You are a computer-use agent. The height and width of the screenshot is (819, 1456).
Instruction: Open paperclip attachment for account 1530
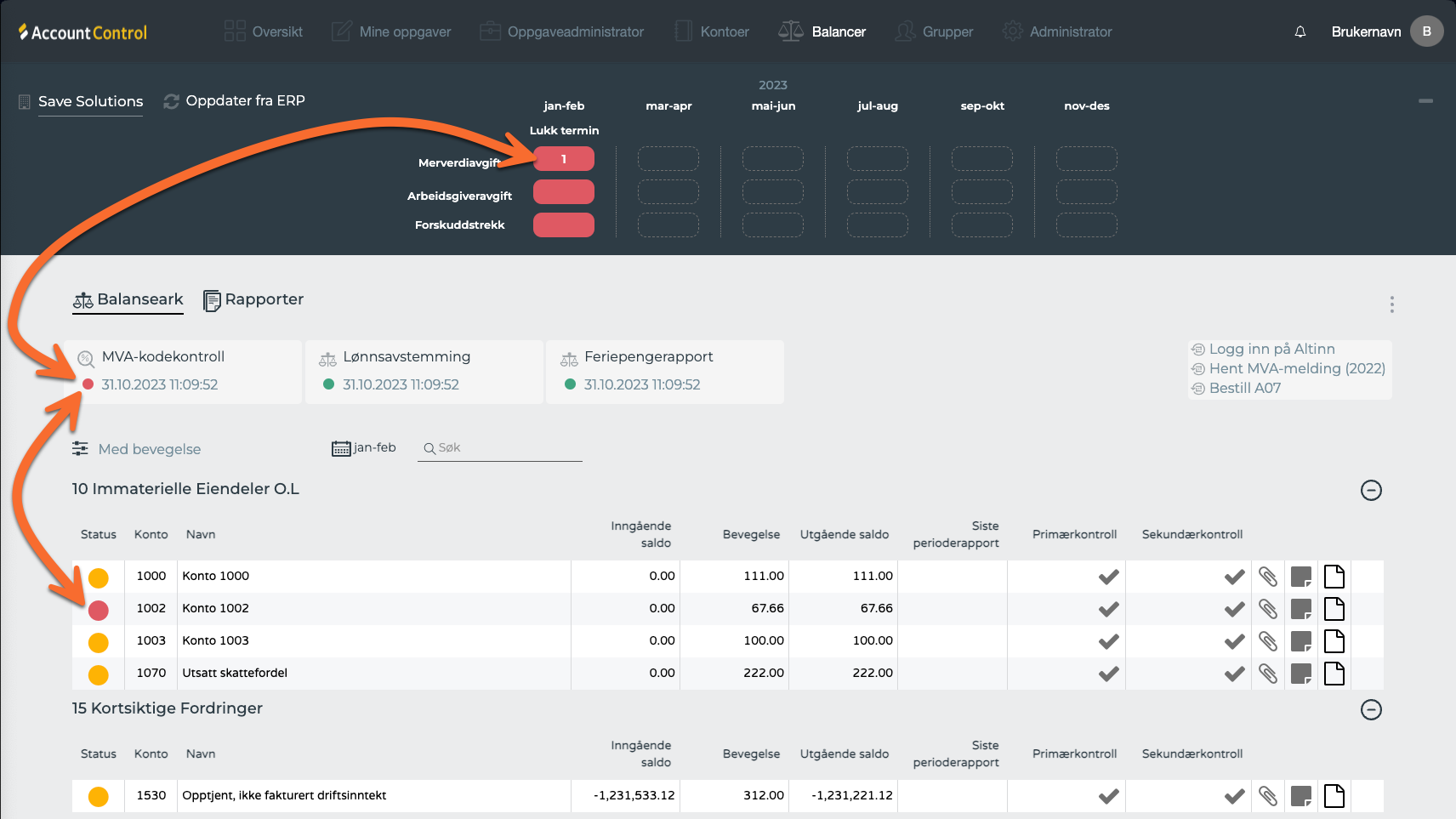point(1267,796)
